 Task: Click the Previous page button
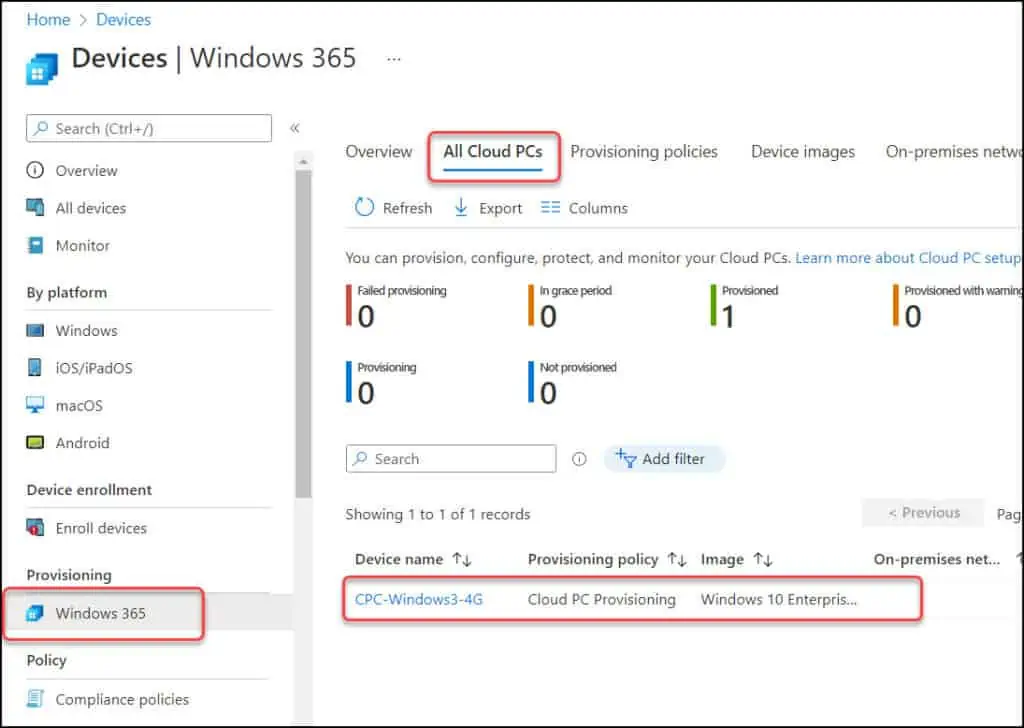coord(923,513)
